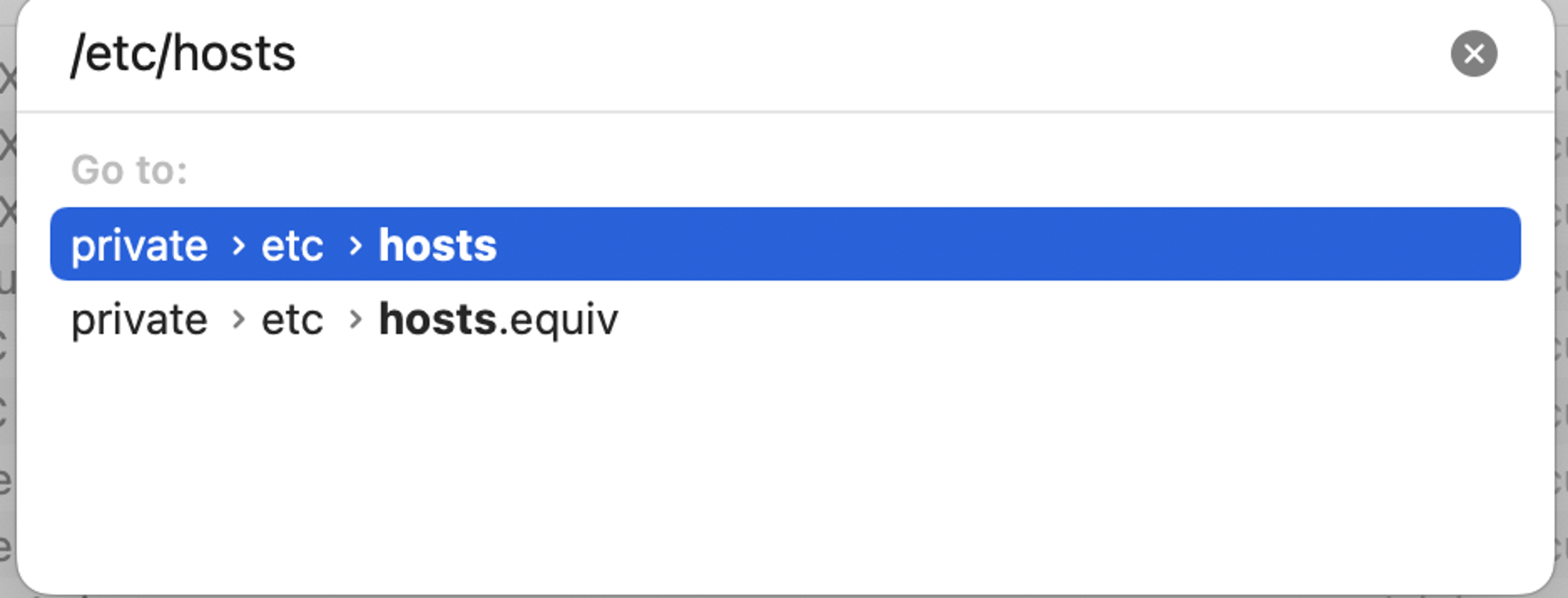Click "etc" in the highlighted suggestion row

(x=292, y=246)
